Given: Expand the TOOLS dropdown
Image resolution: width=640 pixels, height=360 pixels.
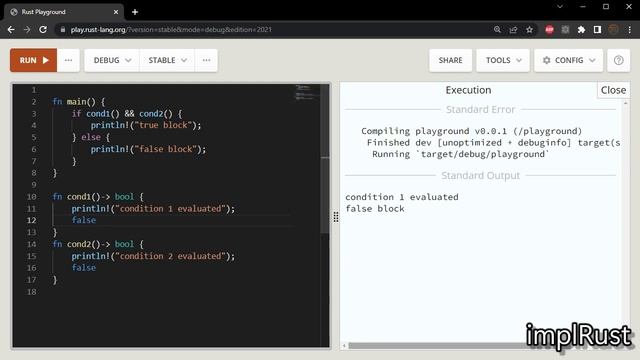Looking at the screenshot, I should click(503, 60).
